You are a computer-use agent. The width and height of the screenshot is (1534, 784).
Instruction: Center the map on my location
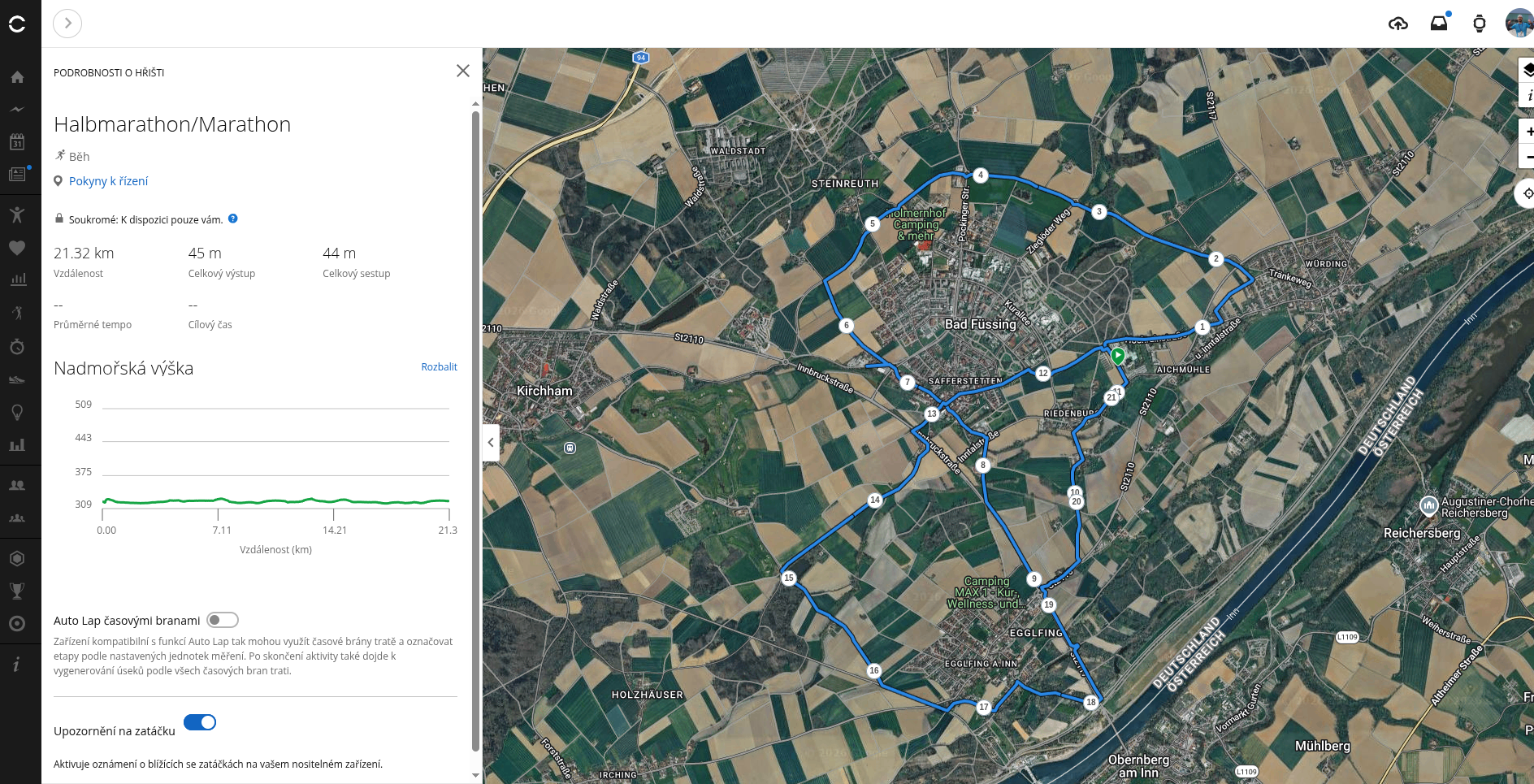coord(1527,193)
